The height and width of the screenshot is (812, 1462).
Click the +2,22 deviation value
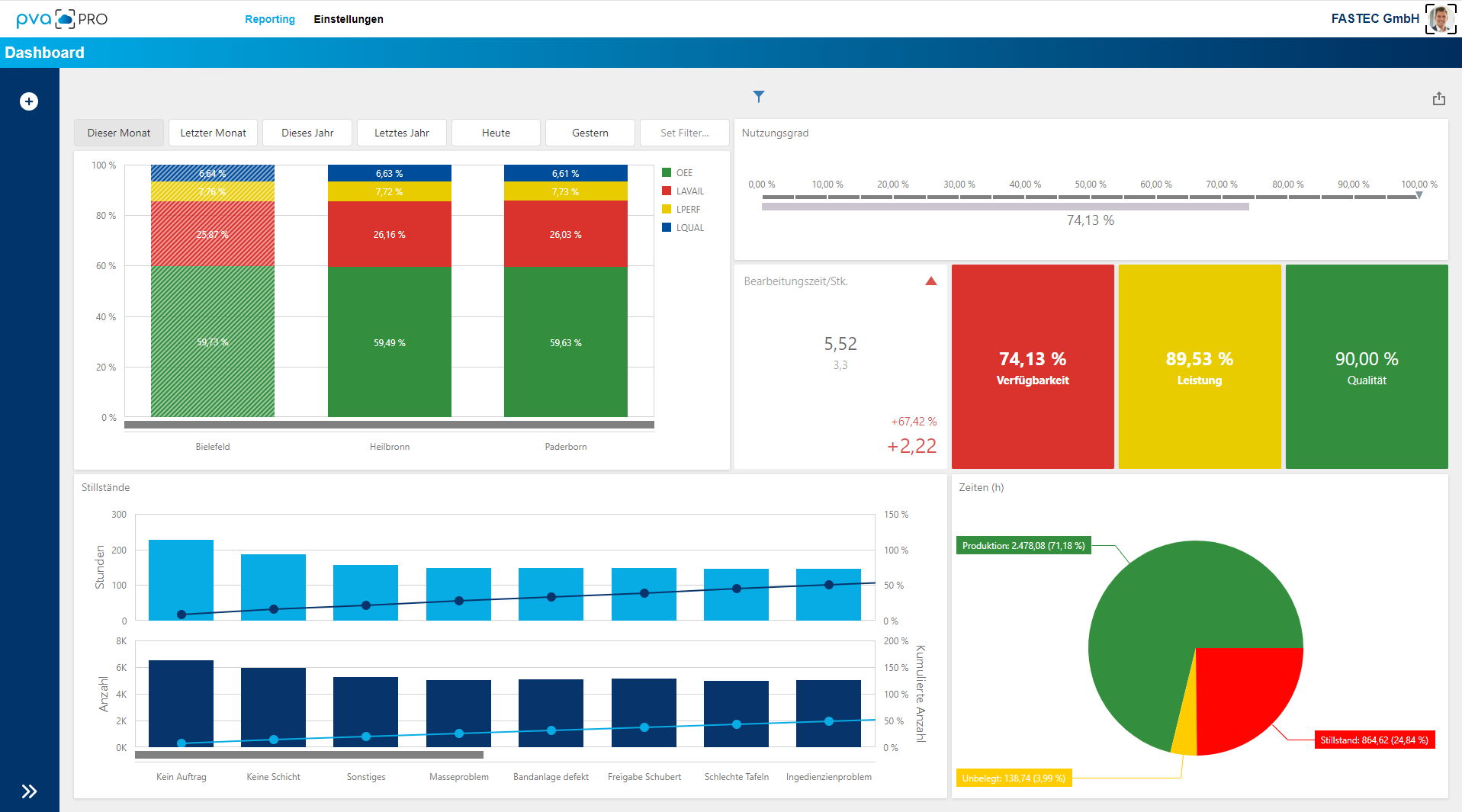pos(911,446)
